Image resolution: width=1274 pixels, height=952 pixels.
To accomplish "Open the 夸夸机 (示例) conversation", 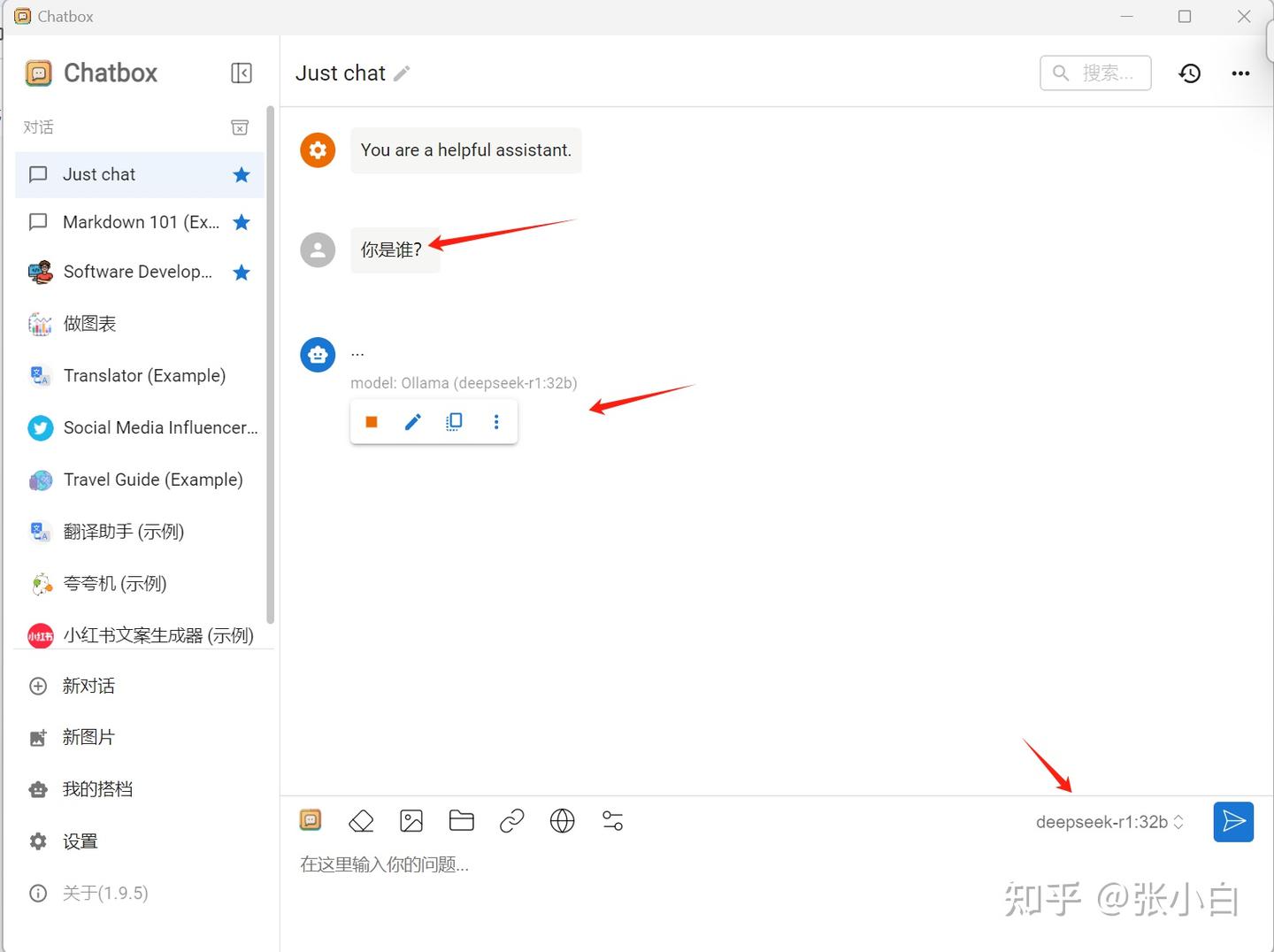I will pos(140,584).
